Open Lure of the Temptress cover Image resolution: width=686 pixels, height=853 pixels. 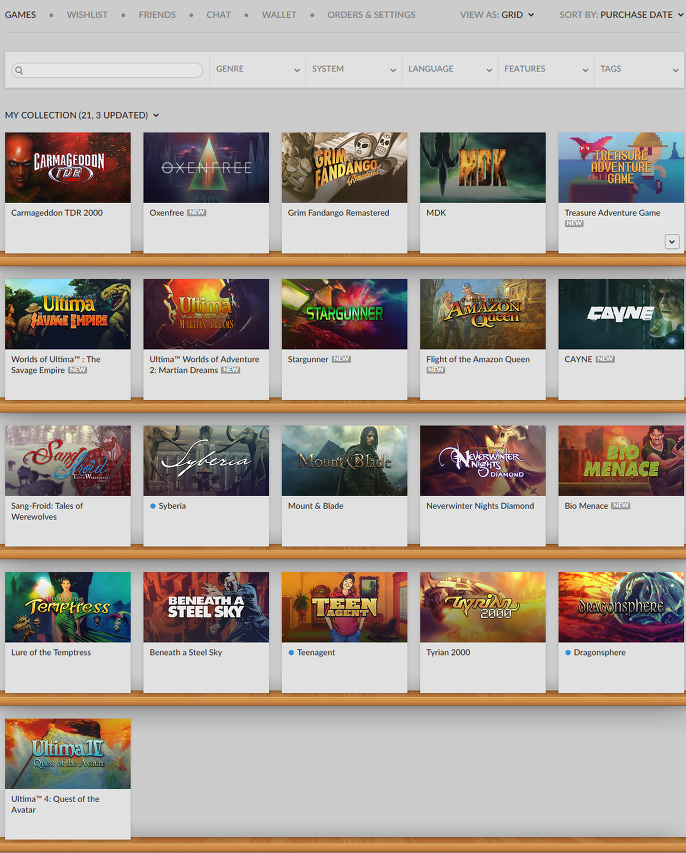click(68, 607)
